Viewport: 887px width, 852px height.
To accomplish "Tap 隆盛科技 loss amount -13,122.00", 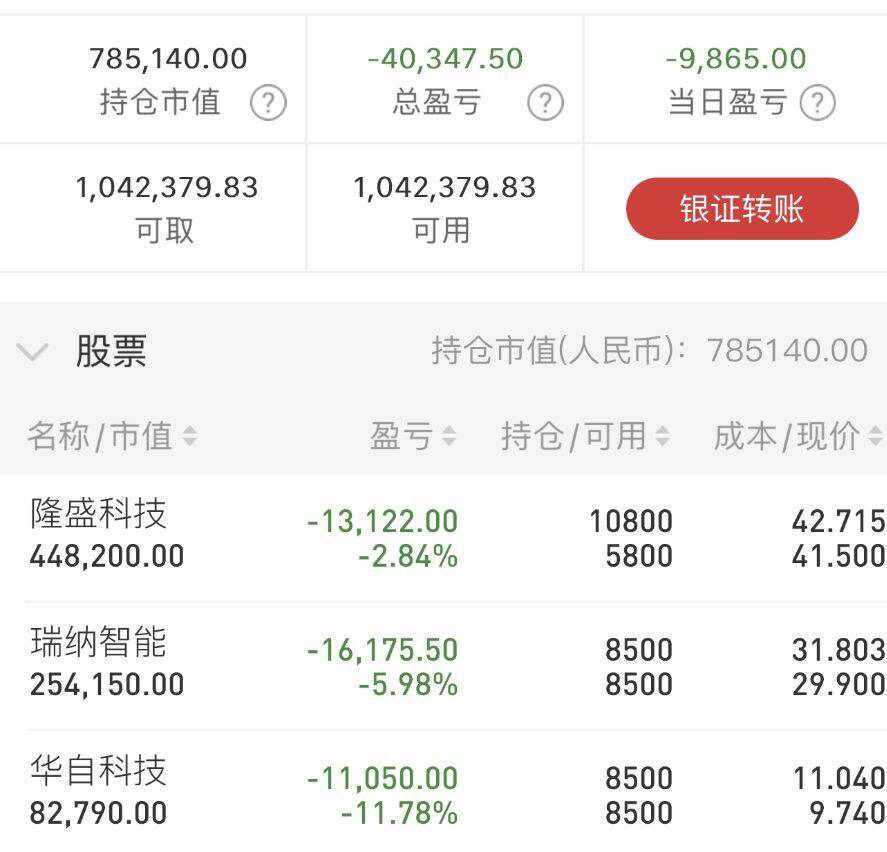I will coord(382,521).
